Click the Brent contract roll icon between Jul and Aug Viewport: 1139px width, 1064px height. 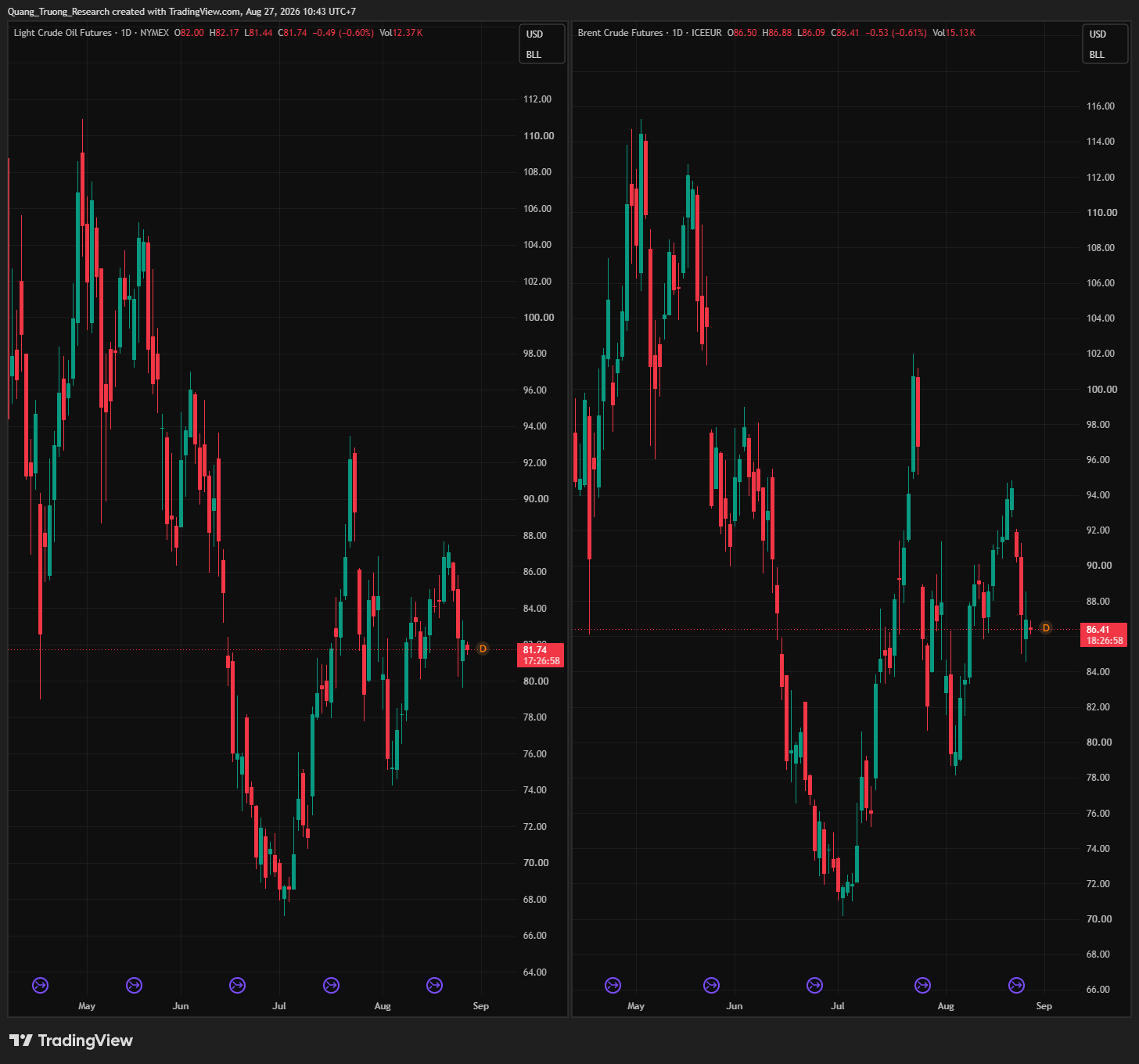tap(922, 985)
